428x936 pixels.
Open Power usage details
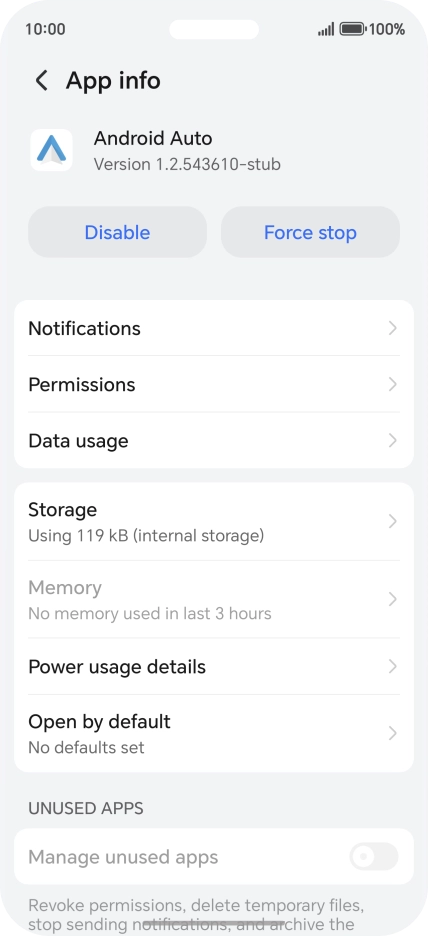(214, 666)
